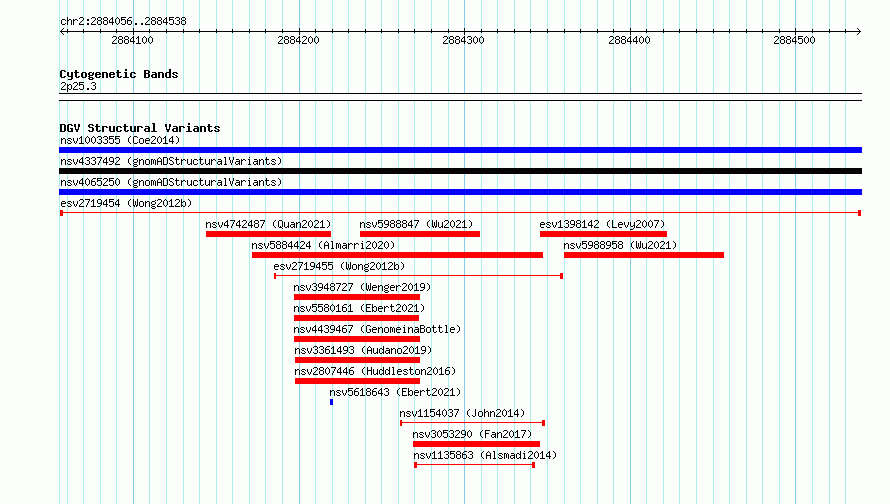This screenshot has height=504, width=890.
Task: Click the right arrow at the ruler end
Action: [859, 31]
